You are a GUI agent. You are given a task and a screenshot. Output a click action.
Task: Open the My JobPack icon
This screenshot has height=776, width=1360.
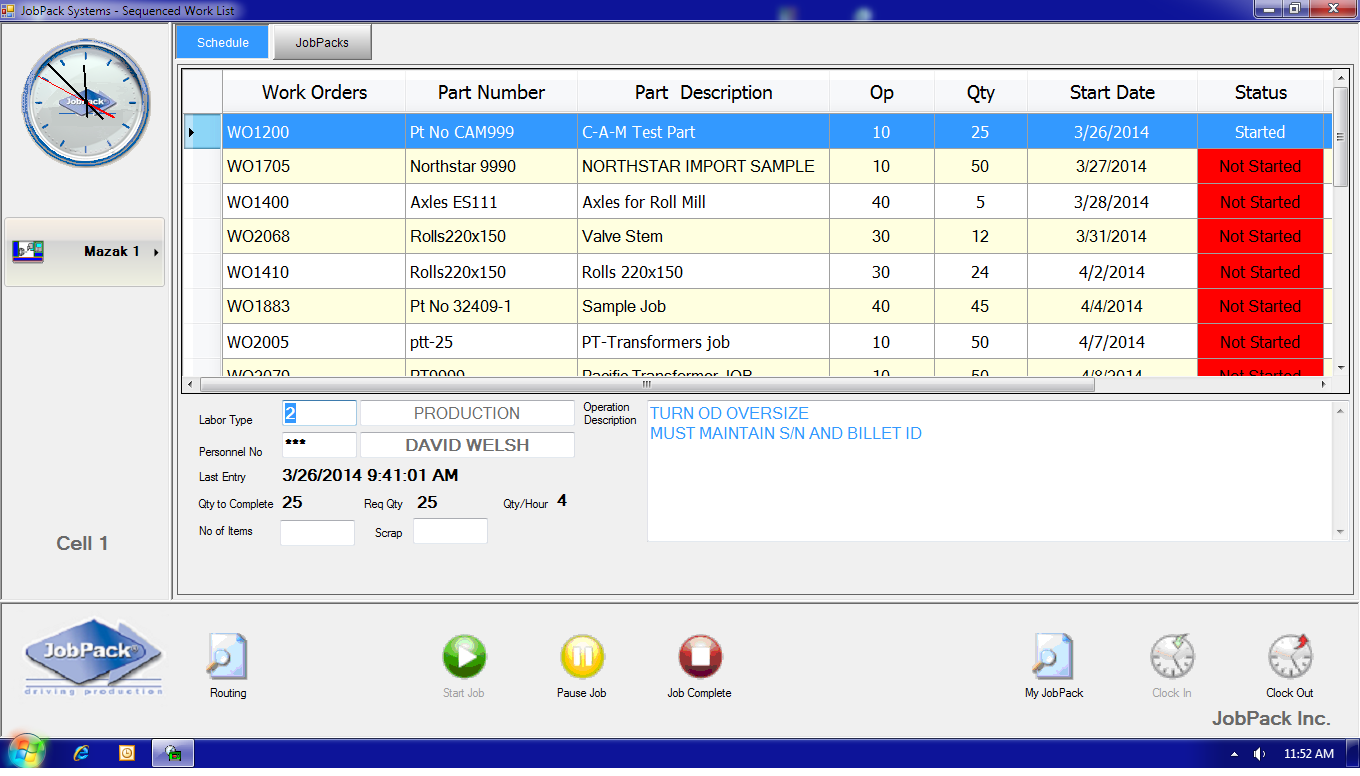point(1054,657)
